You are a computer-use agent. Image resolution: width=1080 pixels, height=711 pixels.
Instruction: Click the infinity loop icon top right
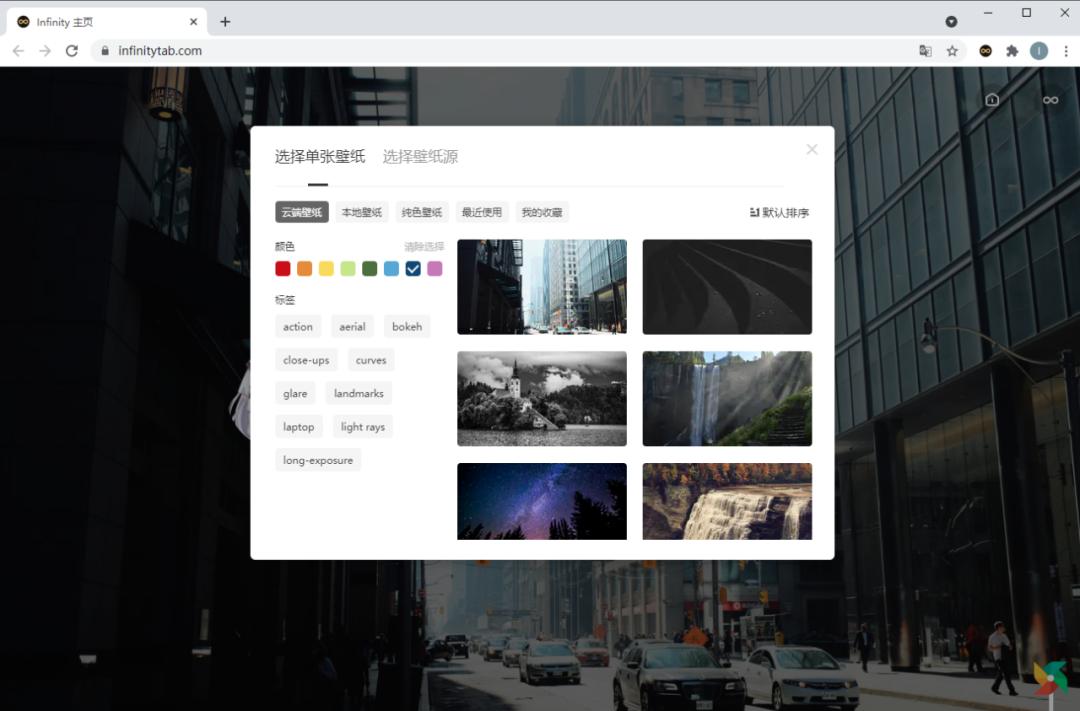pyautogui.click(x=1049, y=99)
